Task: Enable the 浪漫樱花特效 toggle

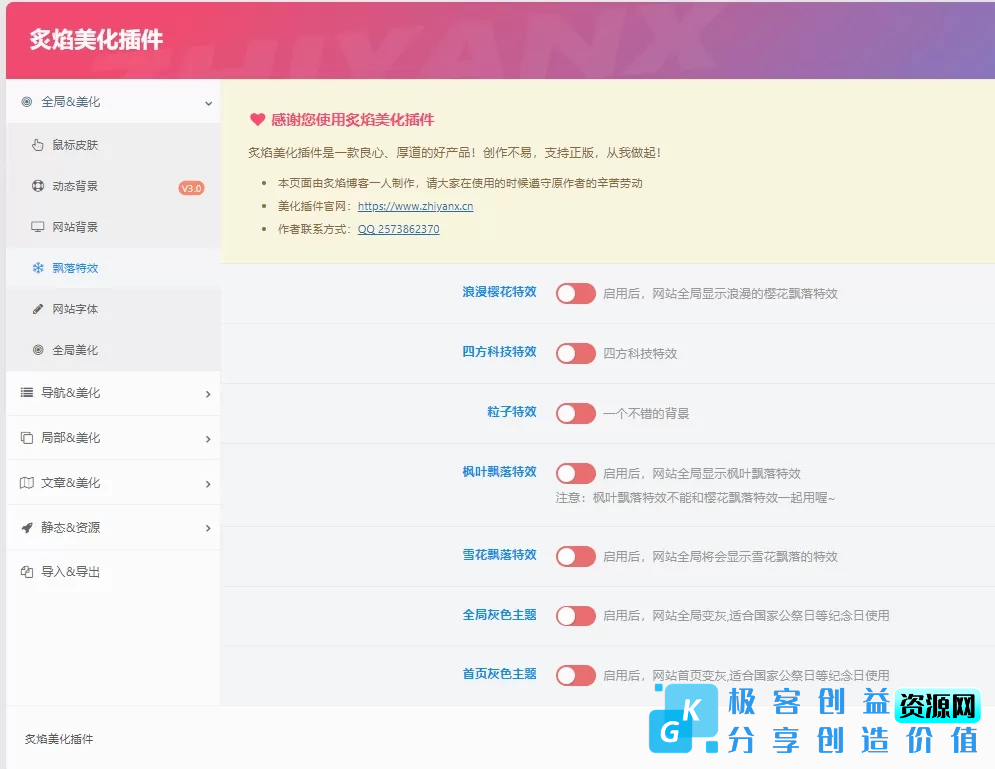Action: click(575, 293)
